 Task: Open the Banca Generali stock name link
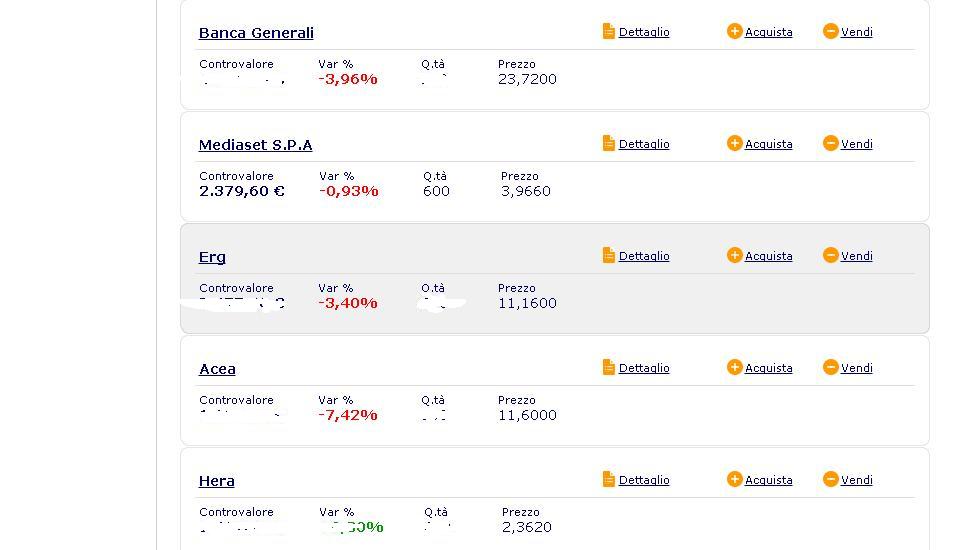(256, 33)
